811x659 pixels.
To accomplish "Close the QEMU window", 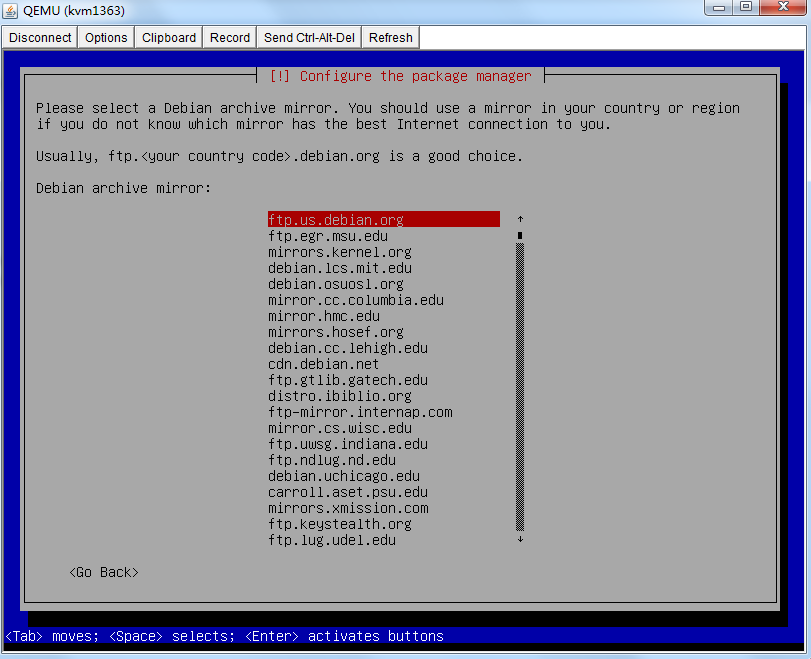I will [783, 7].
